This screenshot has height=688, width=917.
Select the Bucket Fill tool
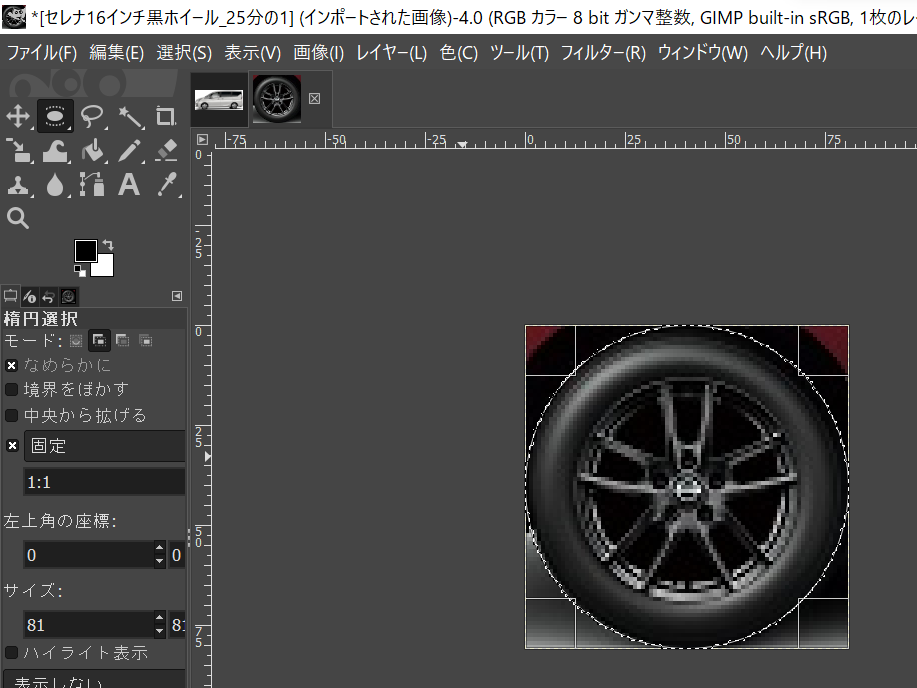[93, 151]
